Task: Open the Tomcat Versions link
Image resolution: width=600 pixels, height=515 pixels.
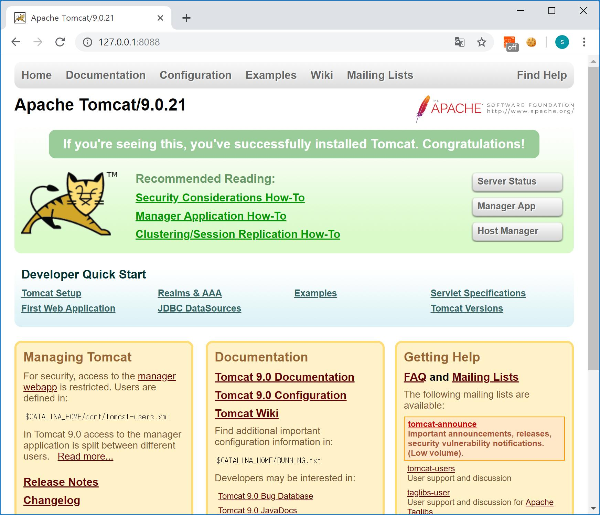Action: tap(467, 308)
